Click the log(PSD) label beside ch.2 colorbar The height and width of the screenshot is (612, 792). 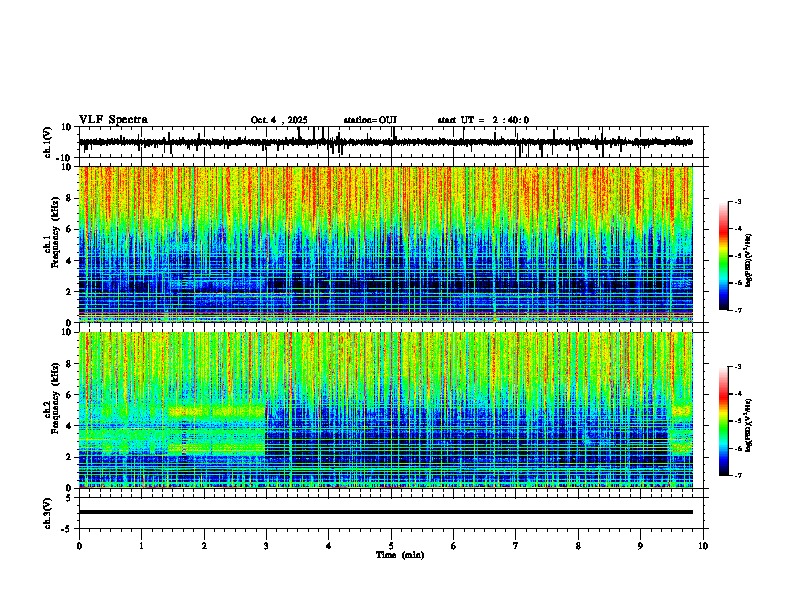748,426
